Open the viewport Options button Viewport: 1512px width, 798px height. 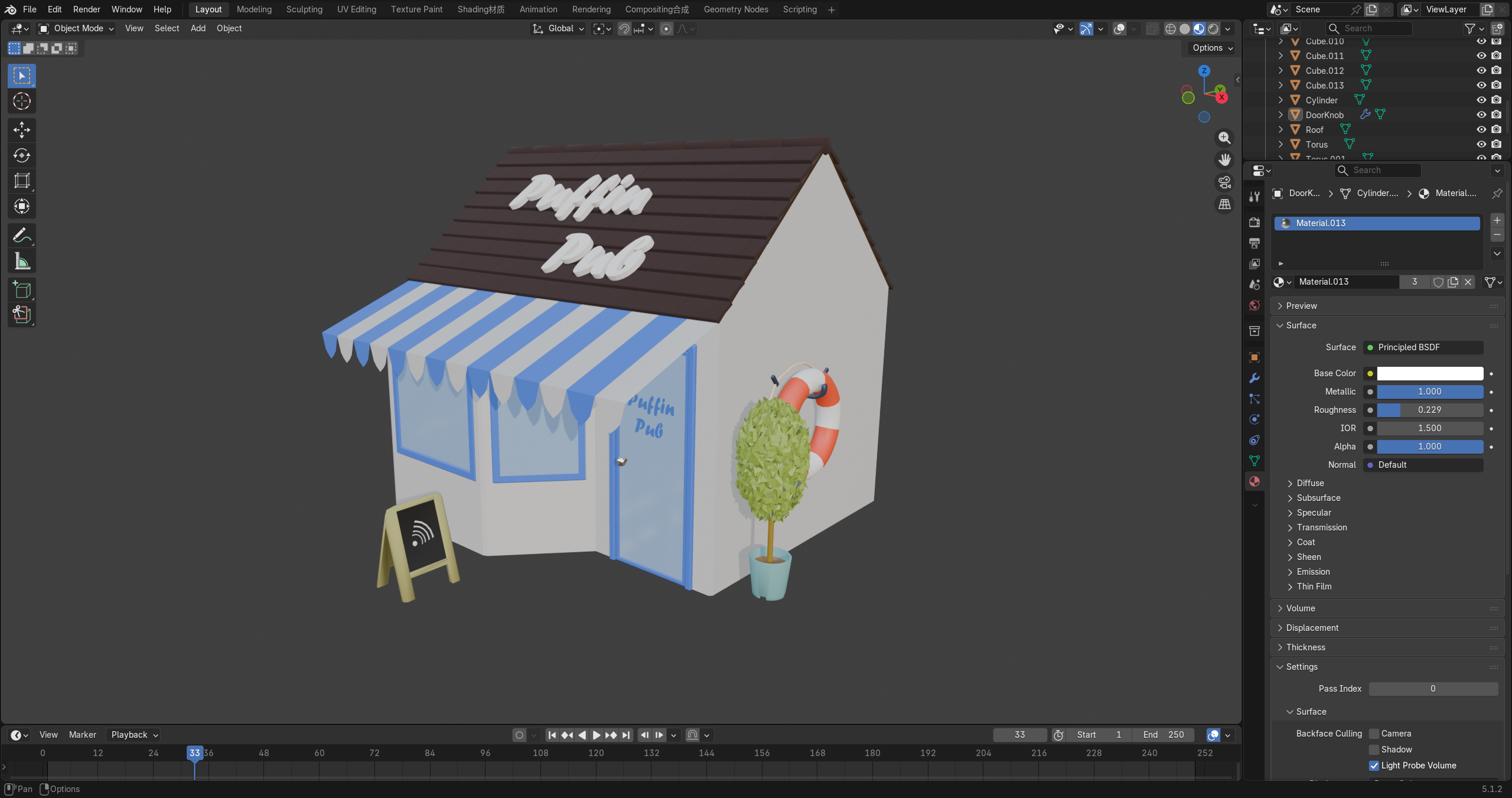tap(1213, 48)
